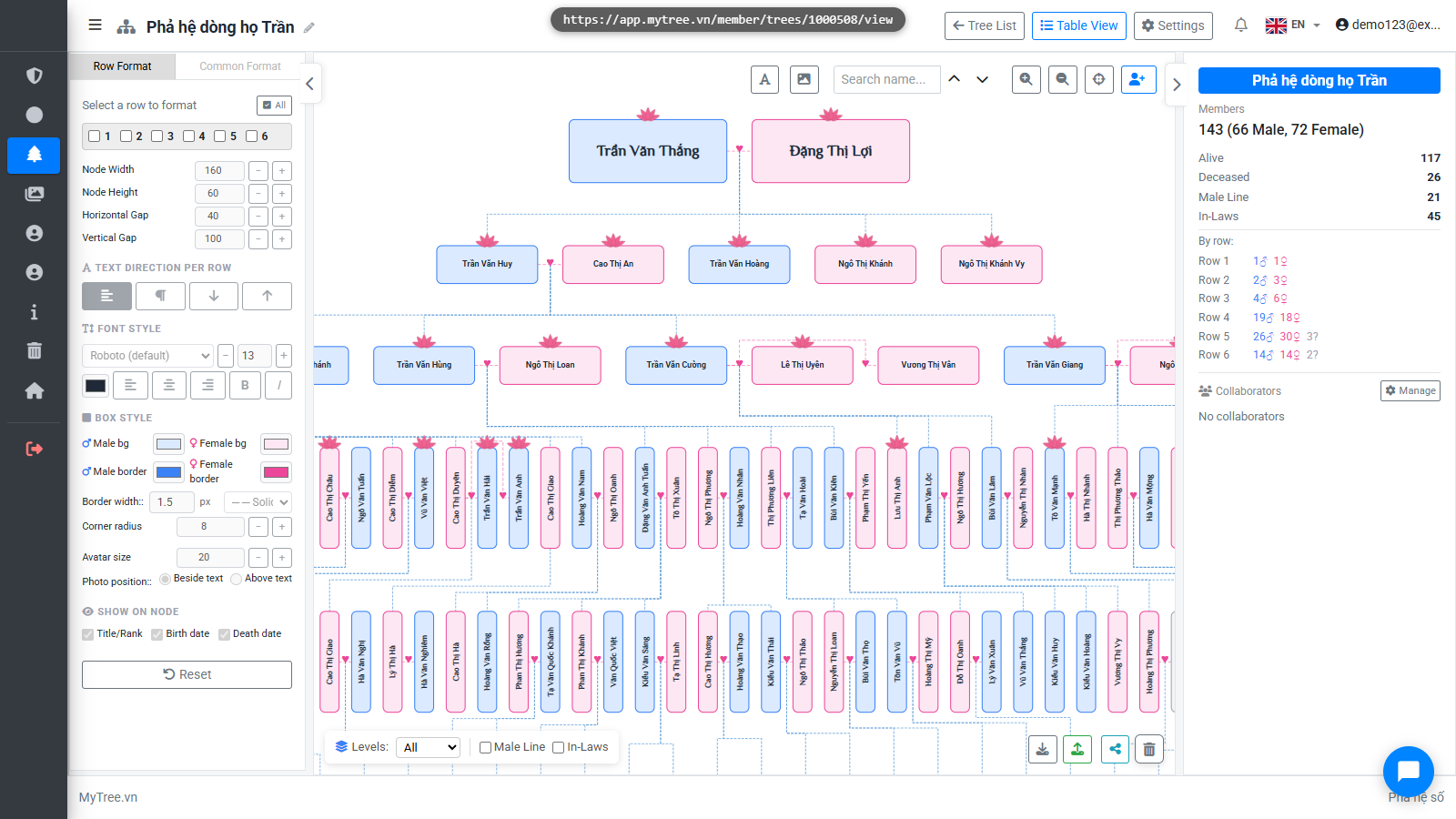Pick the font color swatch

point(96,385)
